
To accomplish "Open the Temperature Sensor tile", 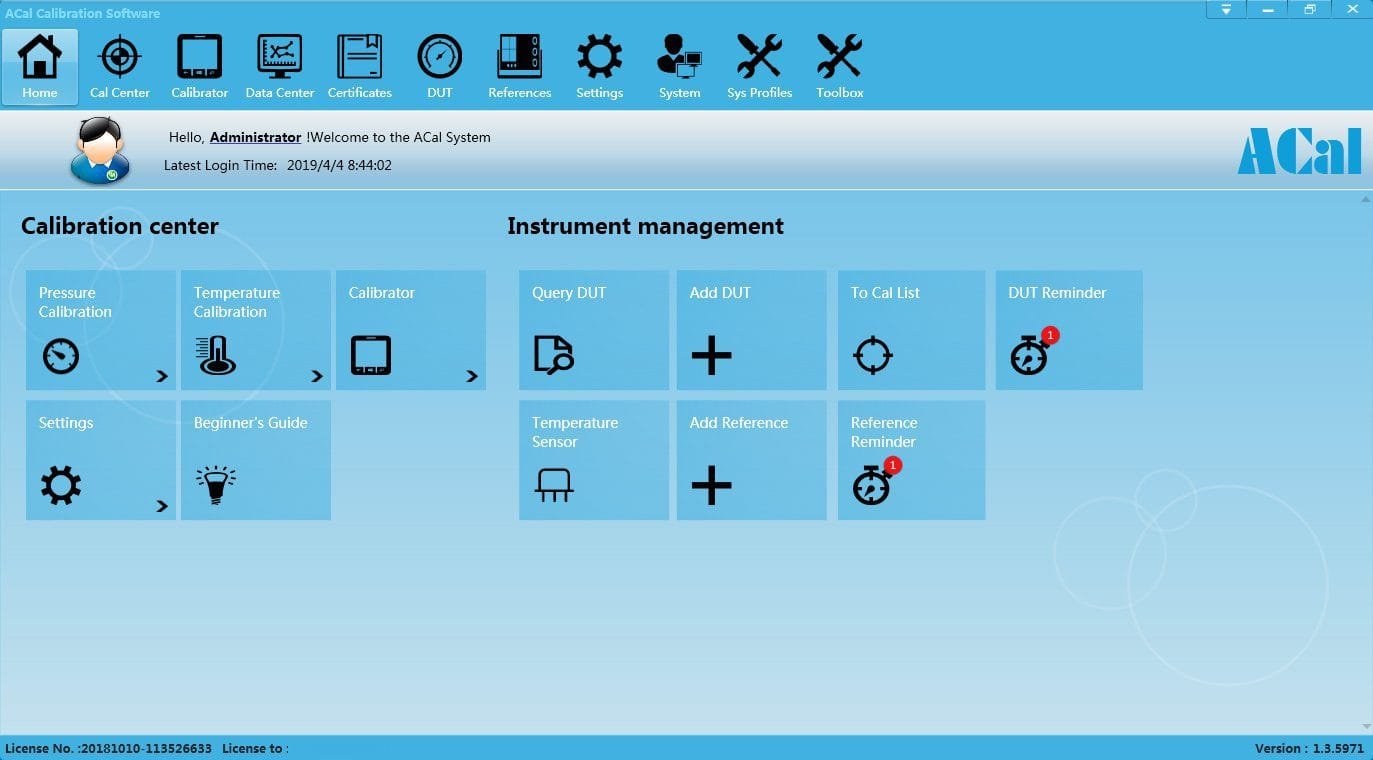I will (593, 460).
